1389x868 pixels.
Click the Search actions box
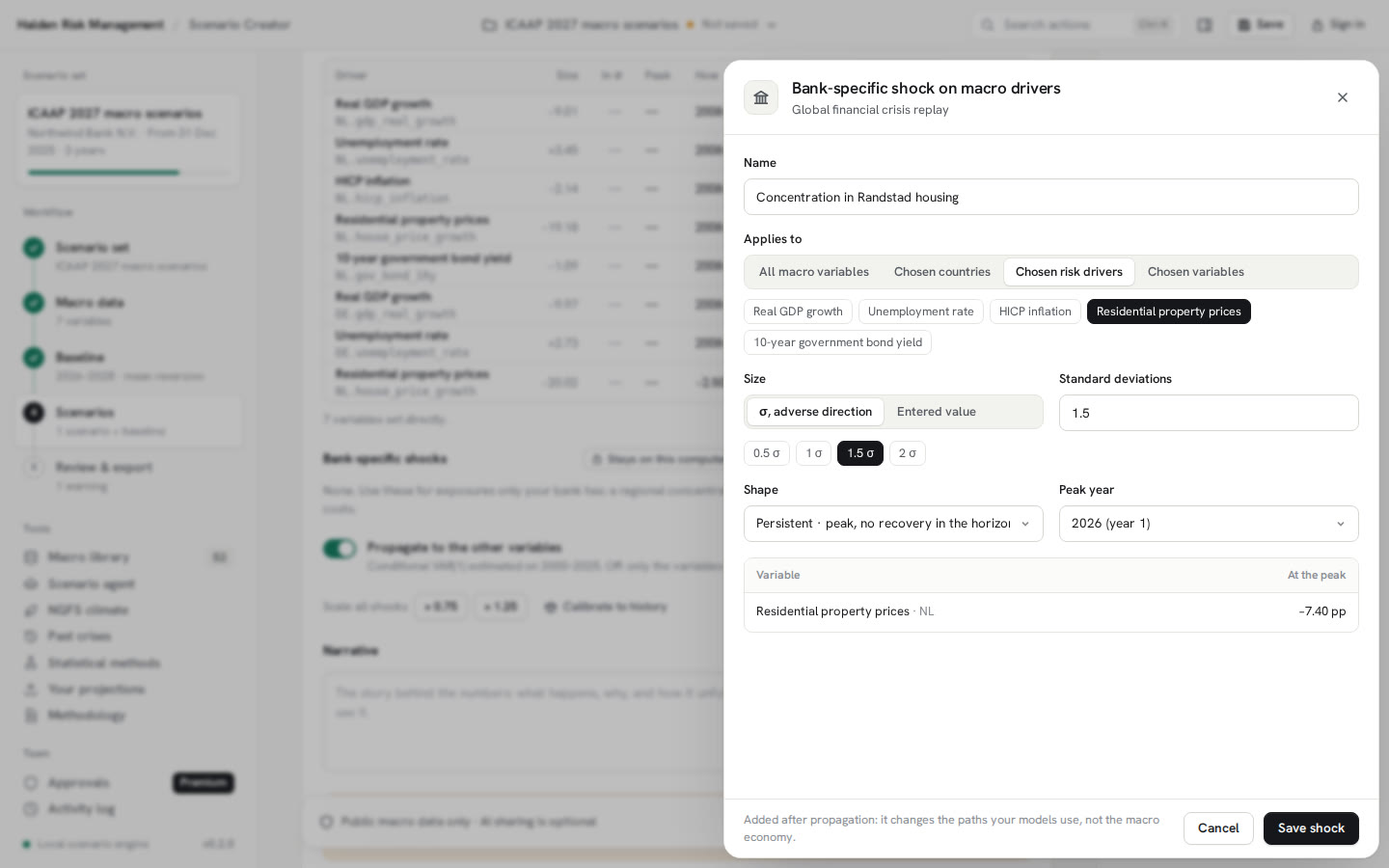coord(1075,25)
